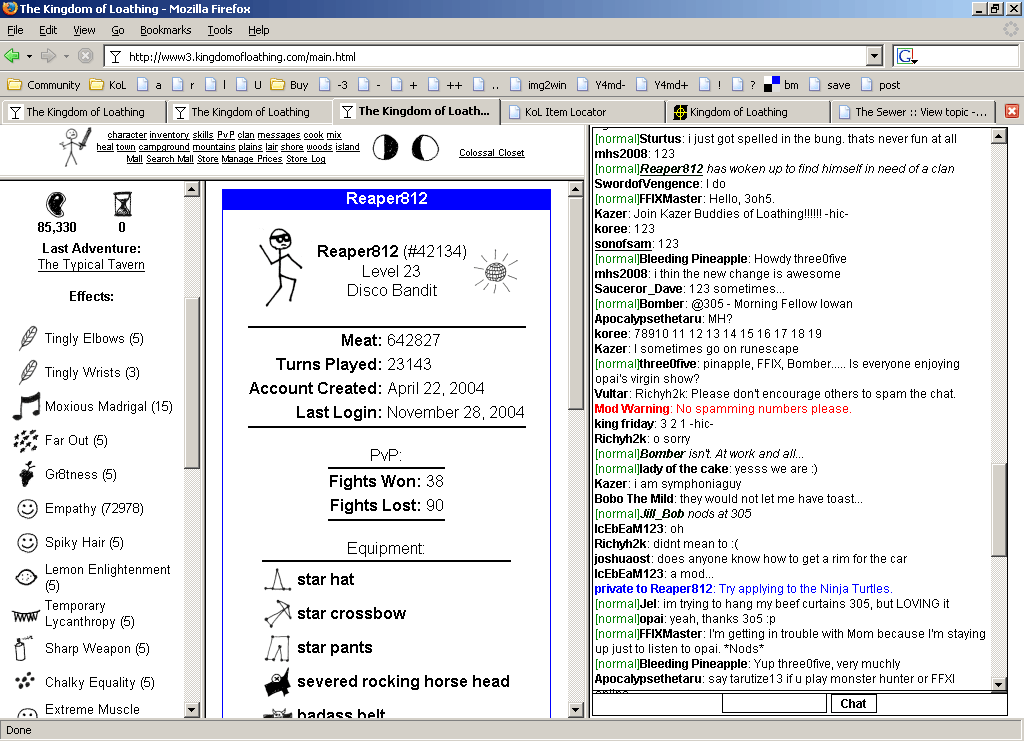Click the Forward navigation arrow
Viewport: 1024px width, 741px height.
click(x=48, y=56)
